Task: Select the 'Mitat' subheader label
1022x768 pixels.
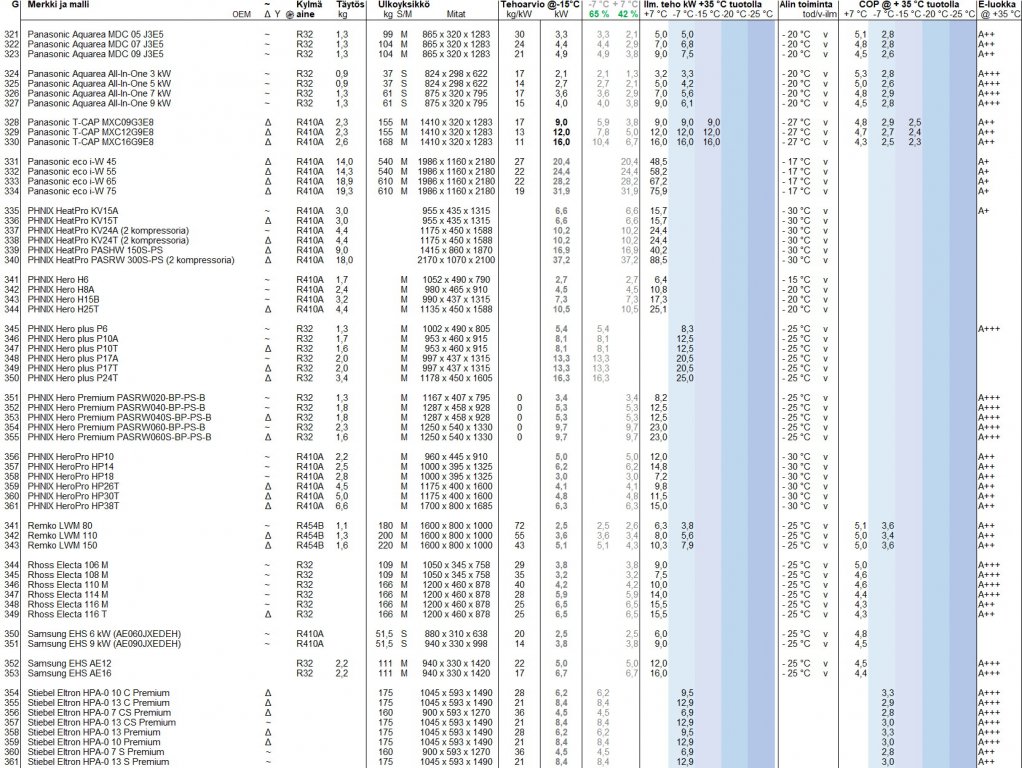Action: click(456, 14)
